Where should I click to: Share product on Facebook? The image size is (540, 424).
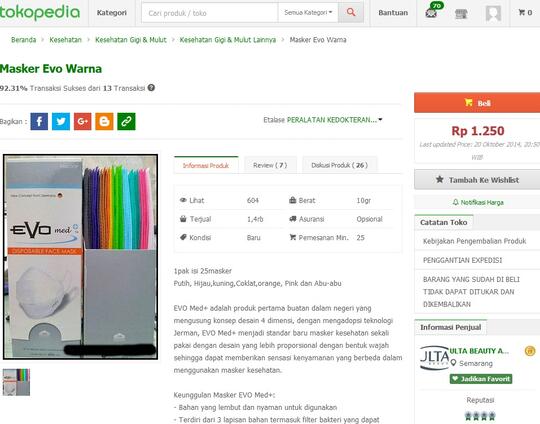(x=39, y=121)
